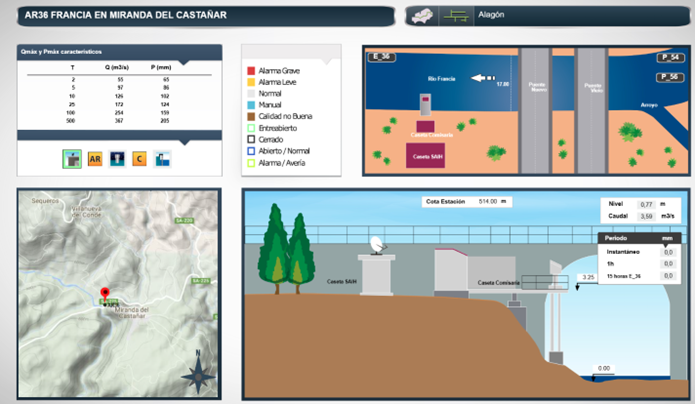
Task: Open the green network schematic icon
Action: (457, 16)
